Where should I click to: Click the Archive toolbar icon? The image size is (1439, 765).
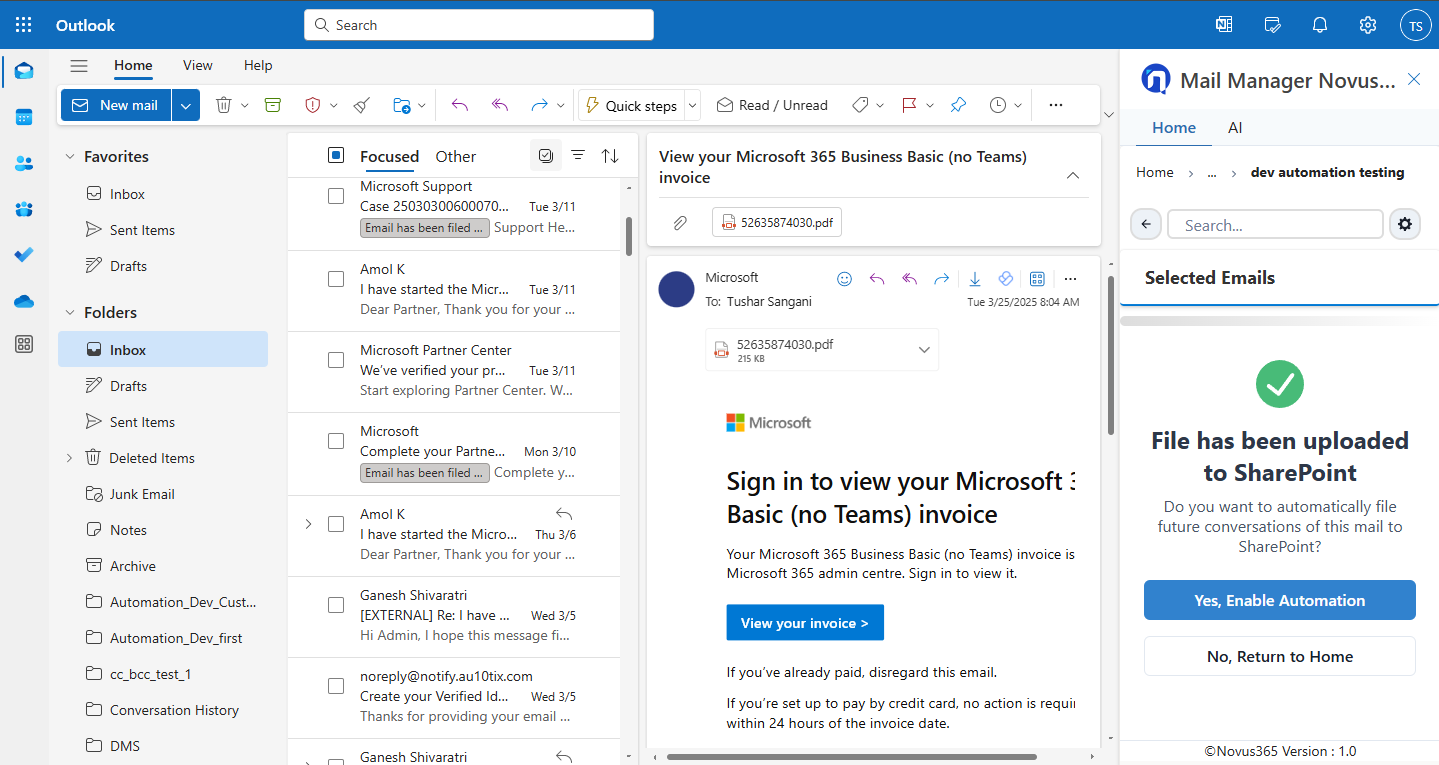click(x=272, y=105)
